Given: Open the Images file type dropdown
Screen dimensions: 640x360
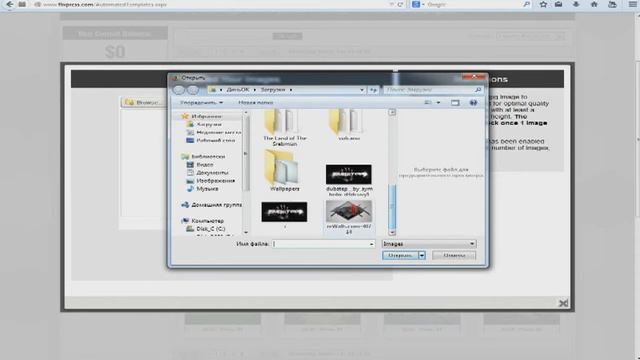Looking at the screenshot, I should click(x=429, y=244).
